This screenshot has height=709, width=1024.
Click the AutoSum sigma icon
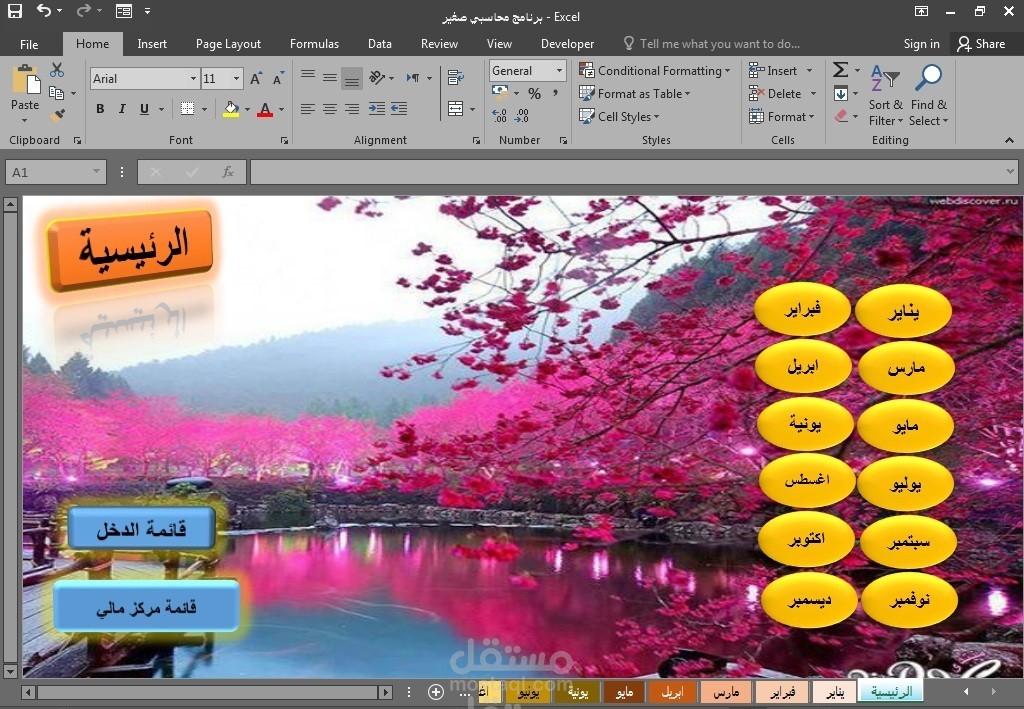click(x=840, y=70)
